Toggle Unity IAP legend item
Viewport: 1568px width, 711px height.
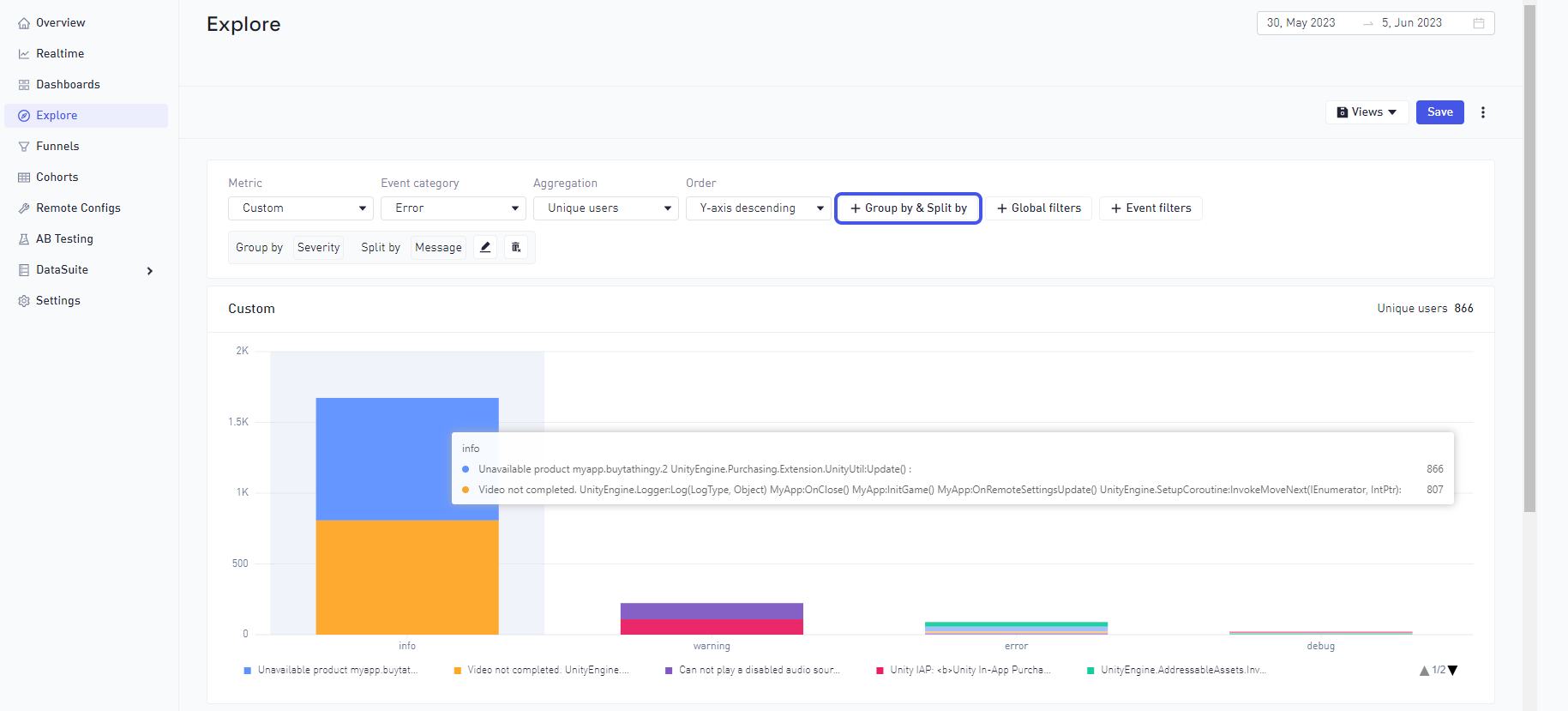tap(963, 671)
